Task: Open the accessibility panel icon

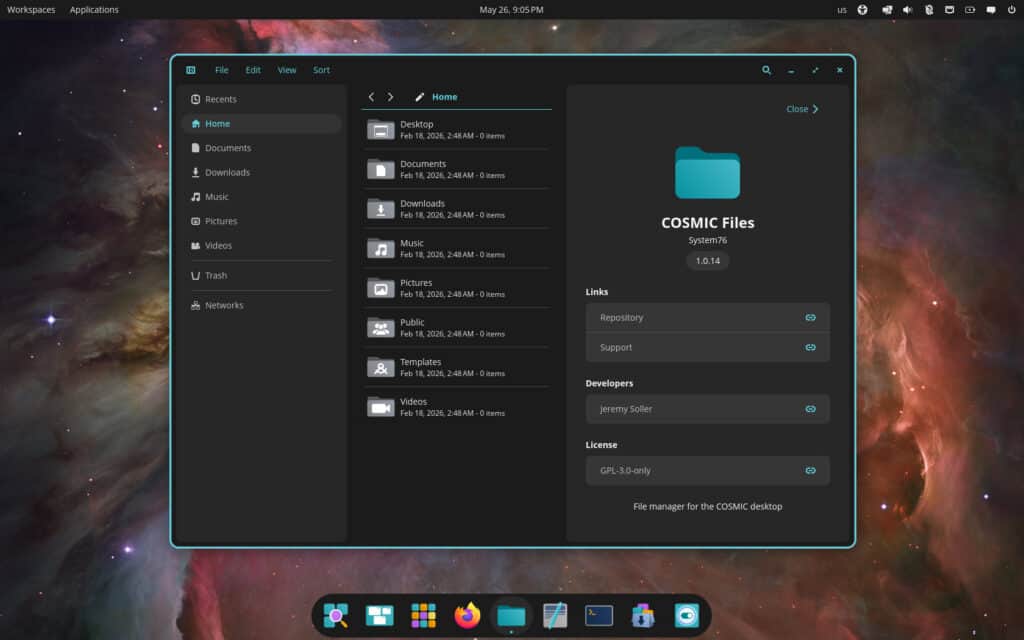Action: [862, 10]
